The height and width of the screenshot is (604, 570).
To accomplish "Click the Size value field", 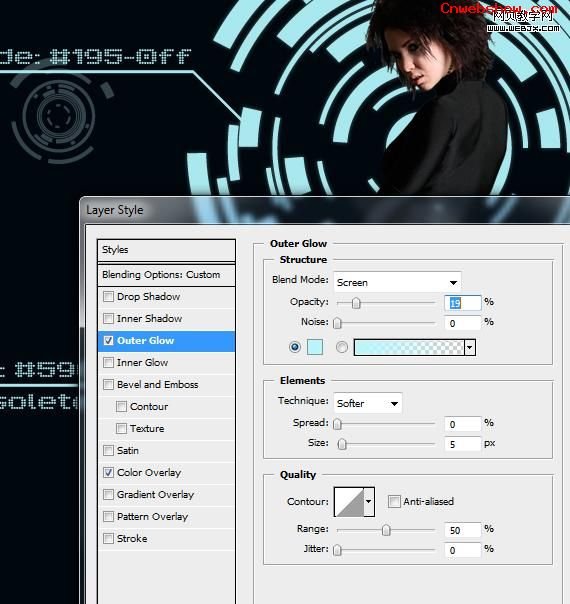I will pyautogui.click(x=463, y=444).
